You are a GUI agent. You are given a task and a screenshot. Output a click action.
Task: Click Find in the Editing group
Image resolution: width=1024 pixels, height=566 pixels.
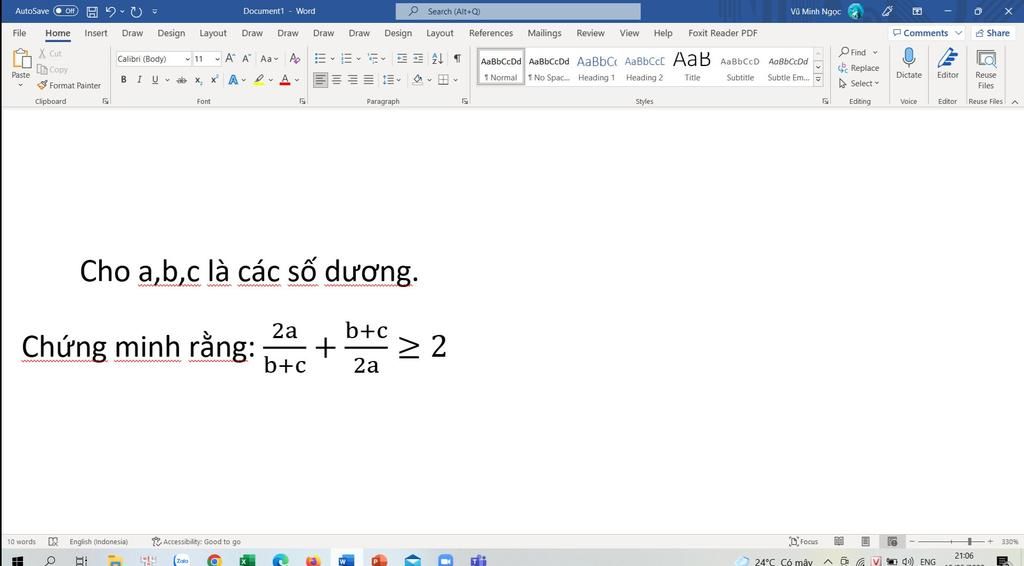(x=853, y=52)
